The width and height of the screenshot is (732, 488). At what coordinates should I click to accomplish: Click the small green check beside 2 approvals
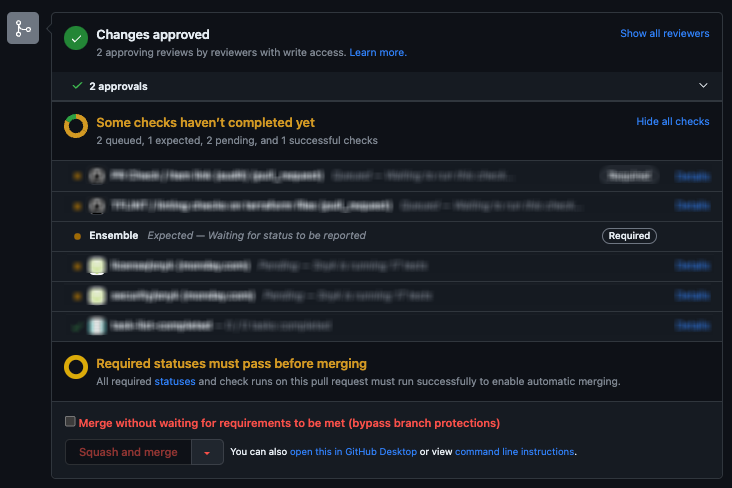pyautogui.click(x=77, y=86)
